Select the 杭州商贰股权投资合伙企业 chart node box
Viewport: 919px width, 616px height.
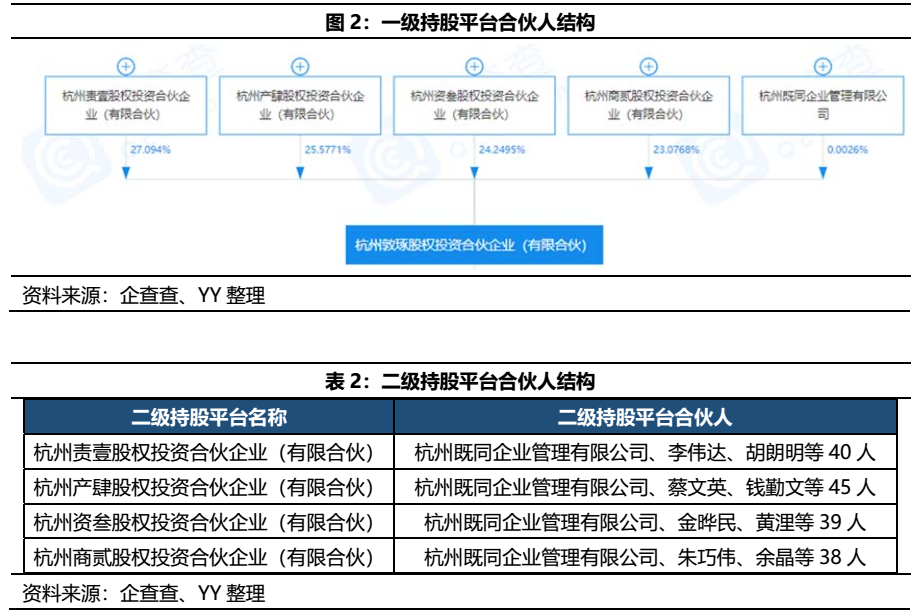point(648,105)
